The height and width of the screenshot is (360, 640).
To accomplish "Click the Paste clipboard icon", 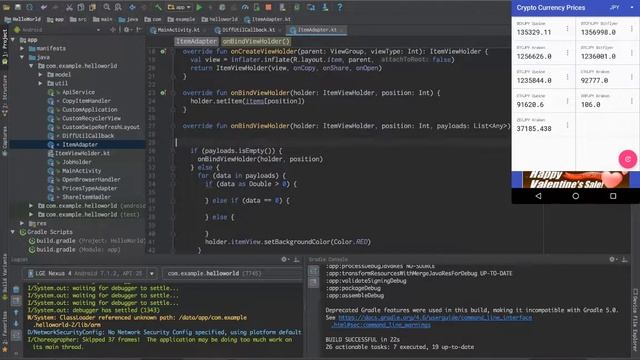I will [93, 7].
